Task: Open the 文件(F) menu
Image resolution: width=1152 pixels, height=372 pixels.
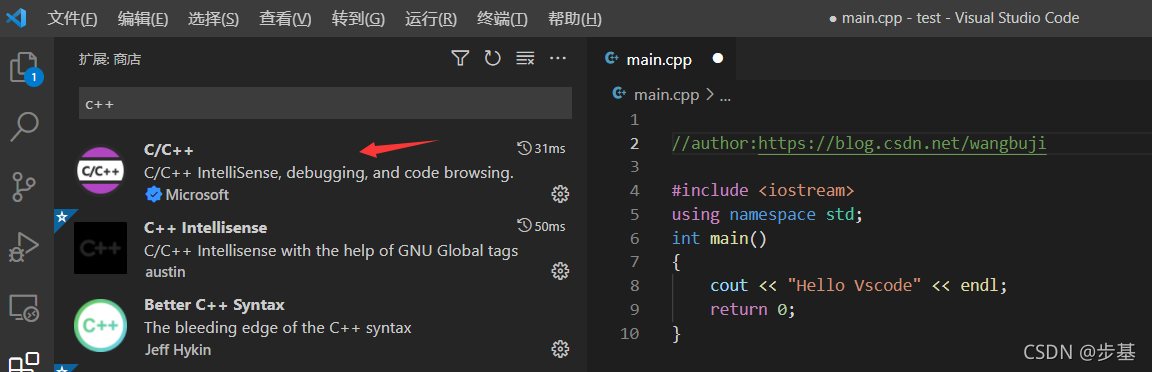Action: coord(72,19)
